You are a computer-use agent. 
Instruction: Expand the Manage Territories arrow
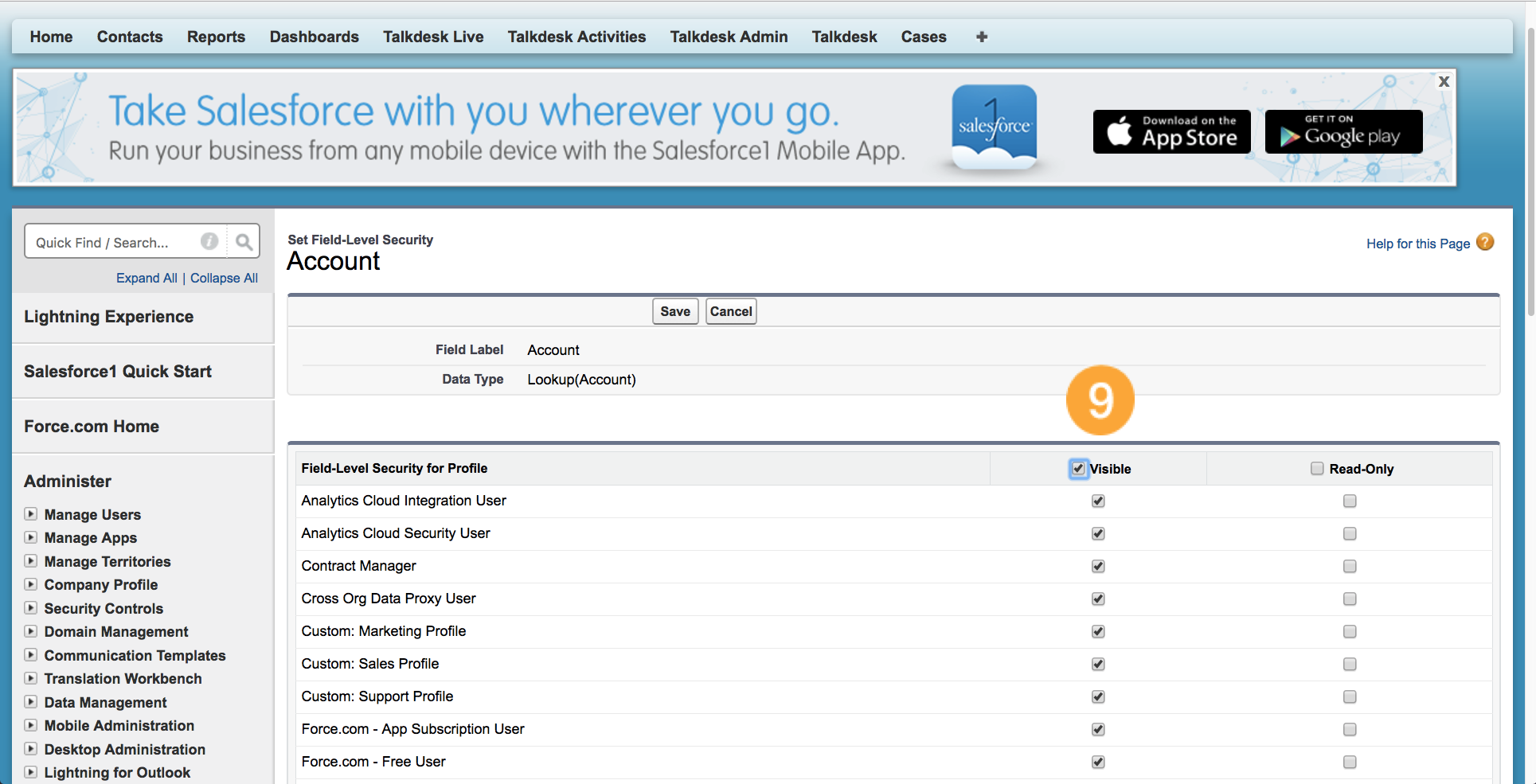pos(30,561)
